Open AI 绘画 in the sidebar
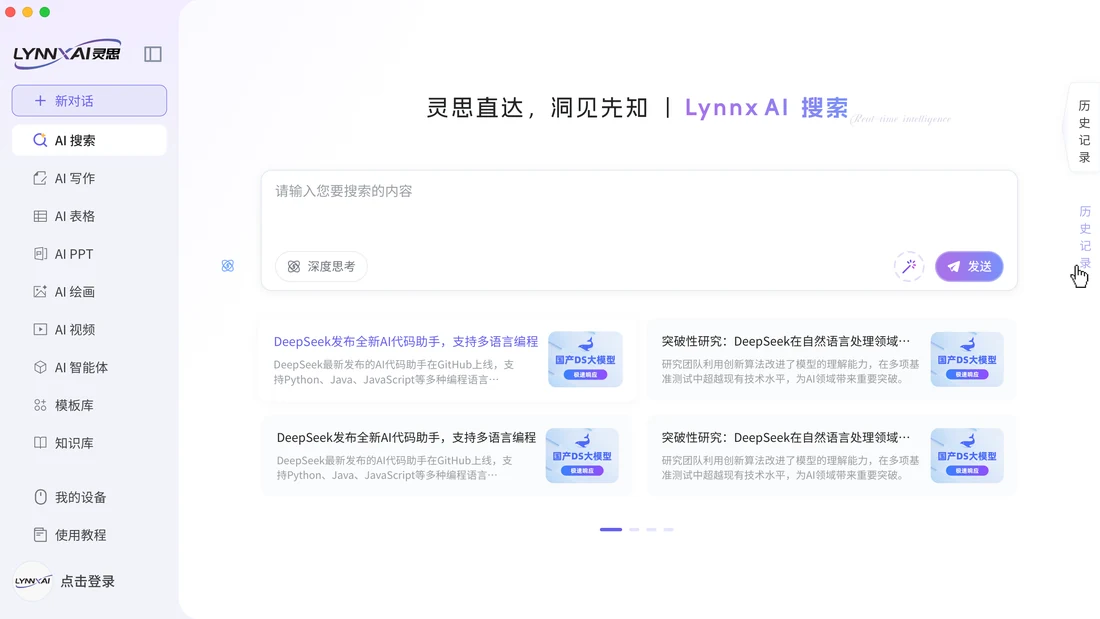The image size is (1100, 619). [x=89, y=292]
